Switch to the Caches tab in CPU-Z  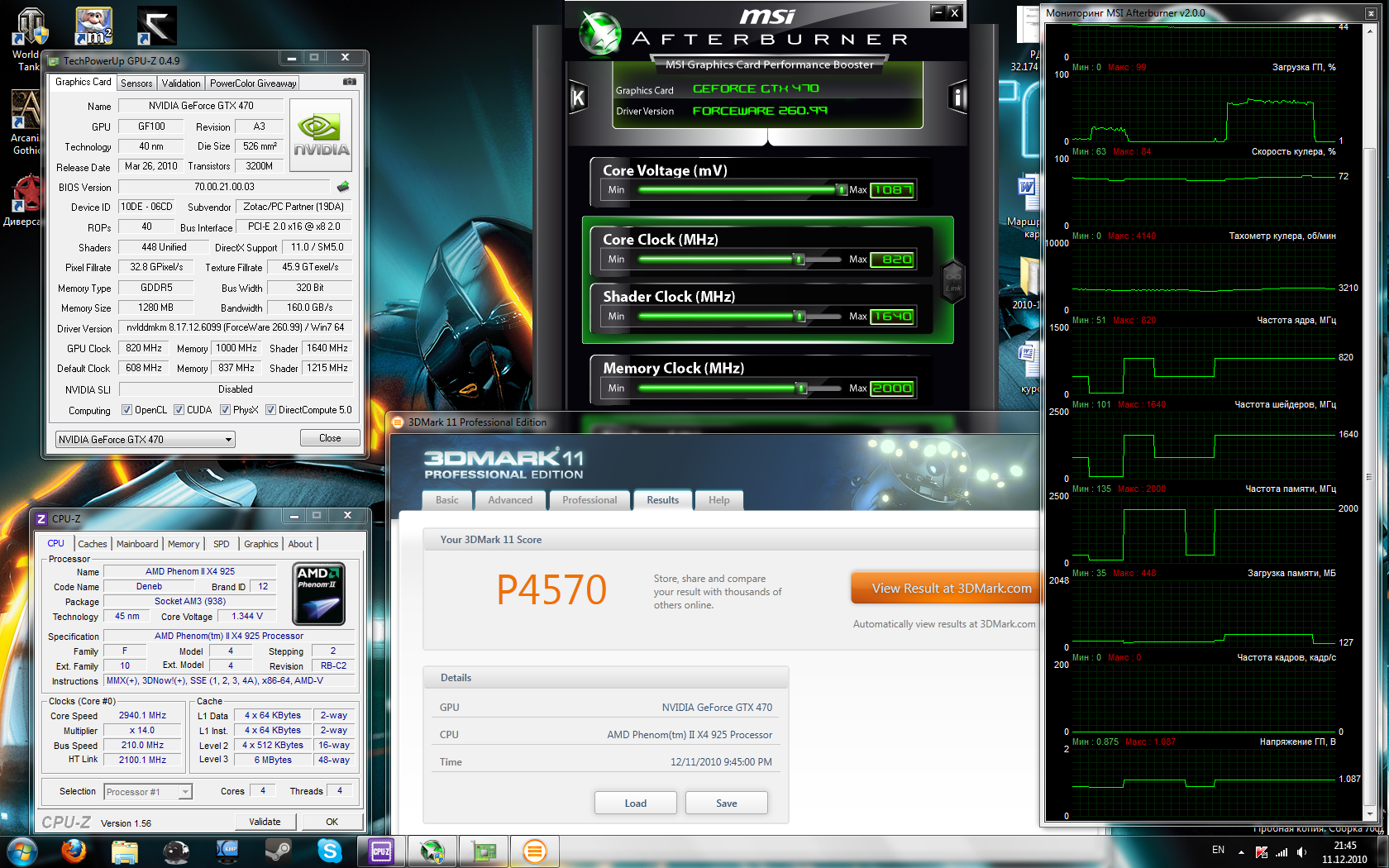click(x=93, y=544)
